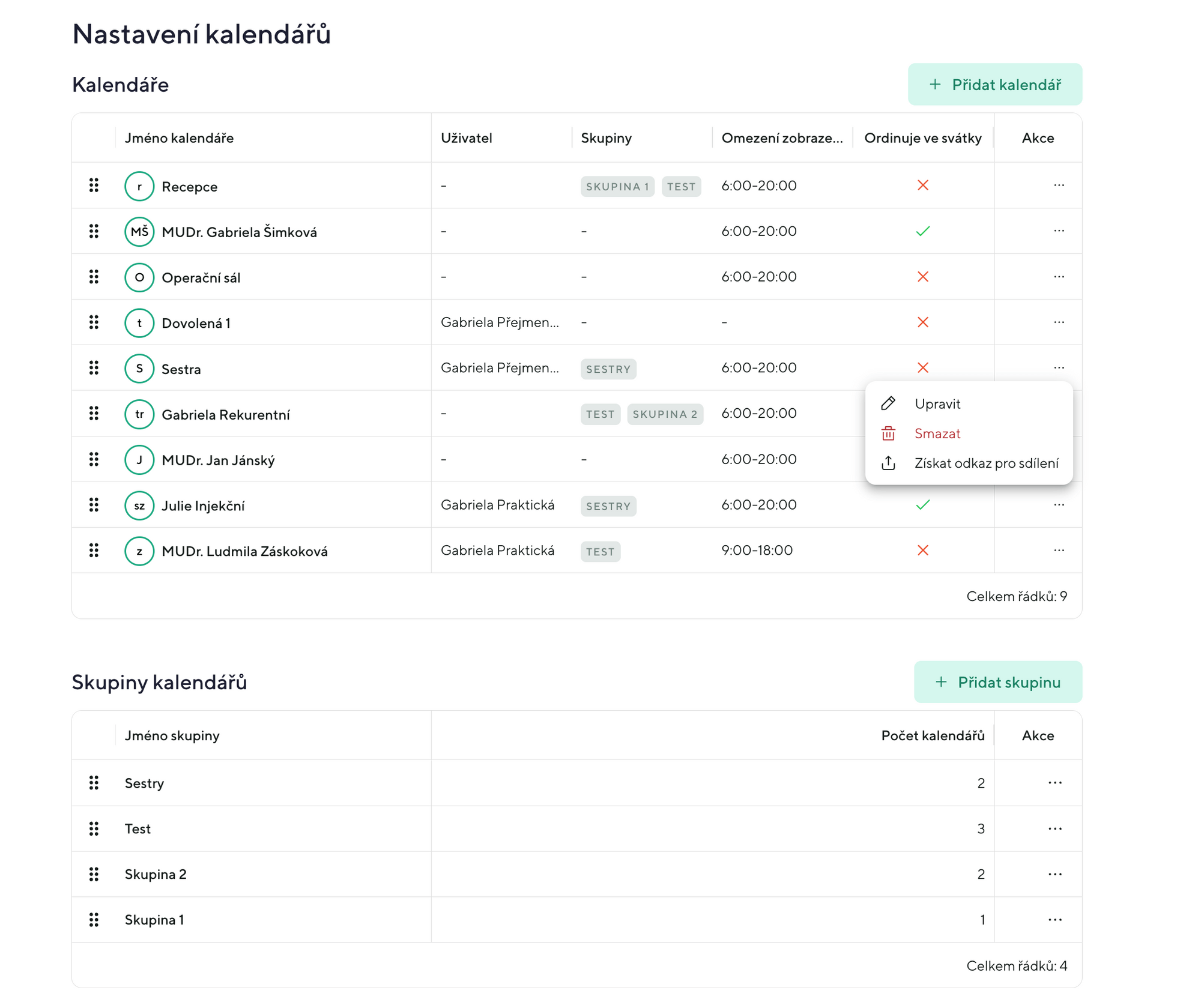Click the Přidat kalendář button
The height and width of the screenshot is (1008, 1201).
pyautogui.click(x=994, y=85)
